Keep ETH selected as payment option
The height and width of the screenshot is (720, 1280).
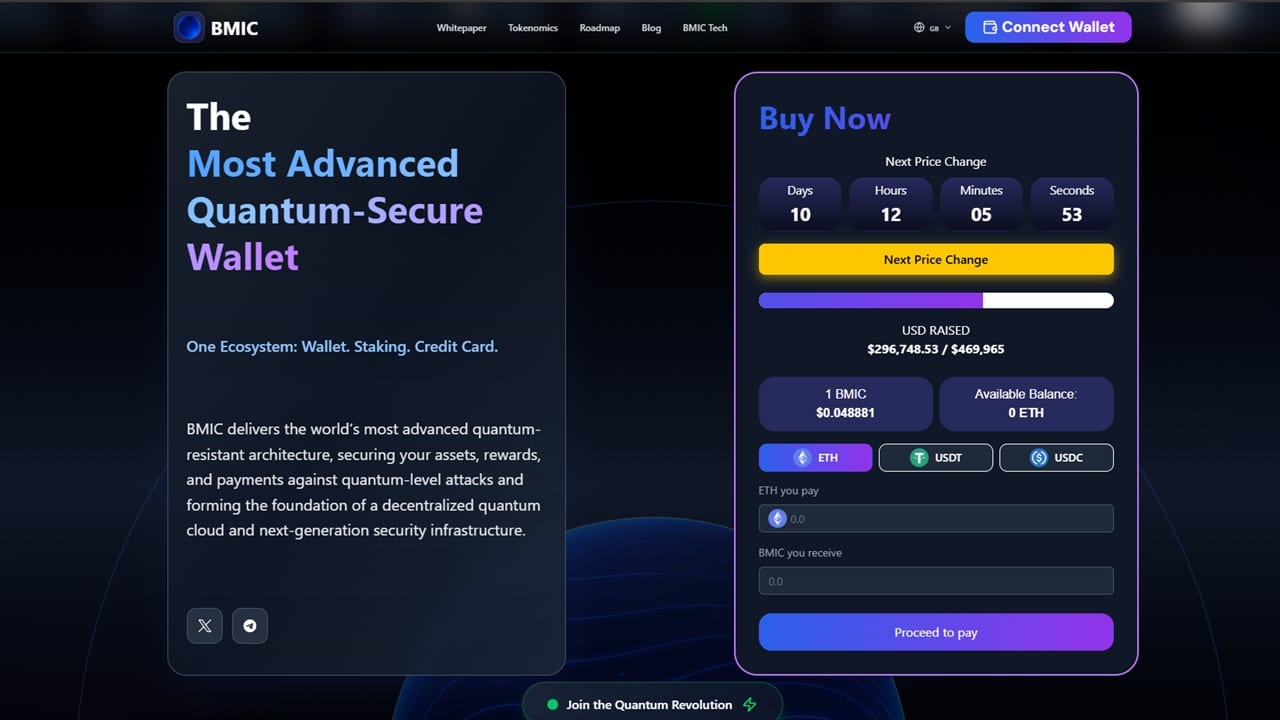tap(815, 457)
